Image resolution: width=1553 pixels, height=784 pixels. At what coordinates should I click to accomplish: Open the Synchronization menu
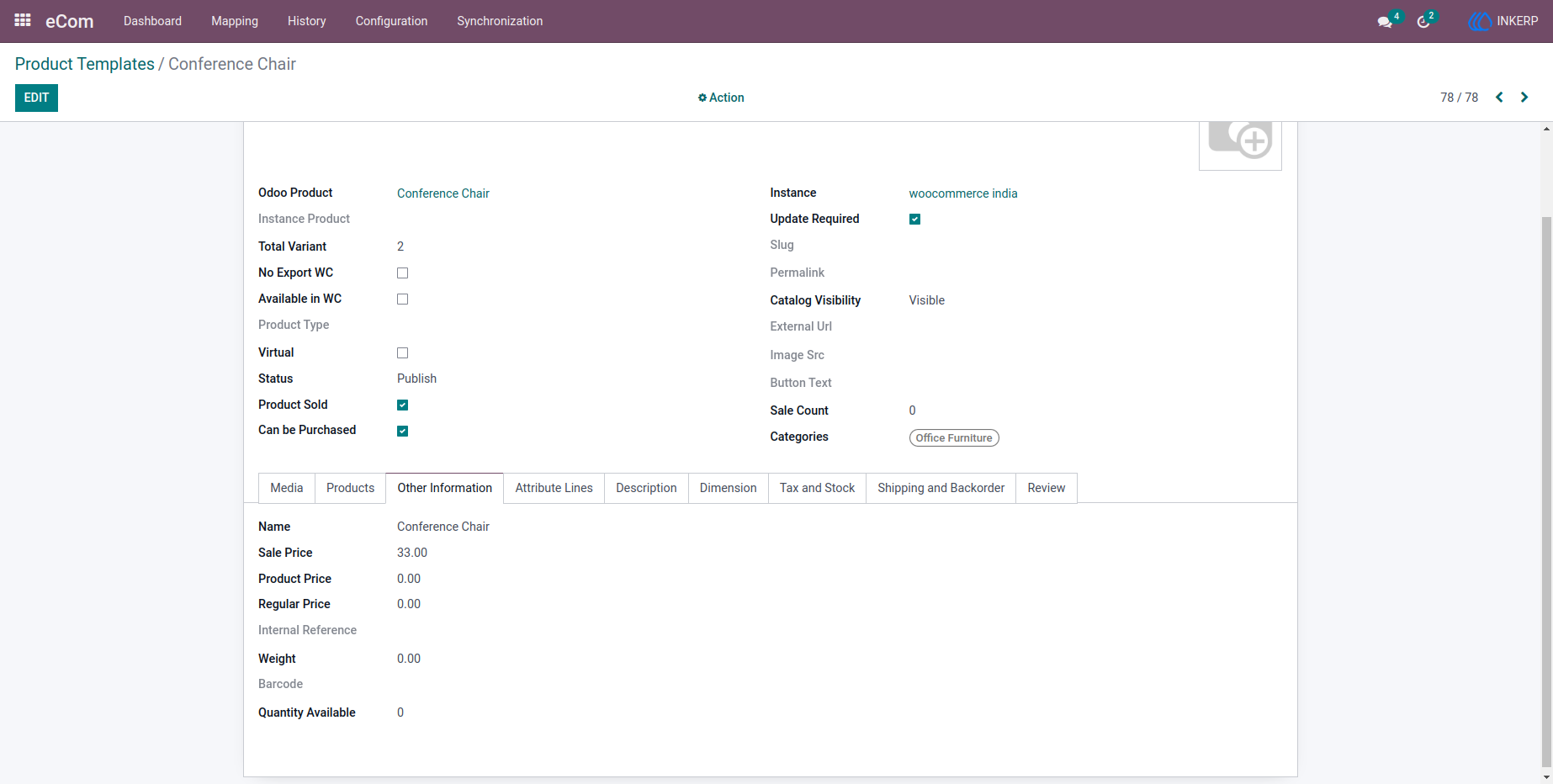(500, 21)
